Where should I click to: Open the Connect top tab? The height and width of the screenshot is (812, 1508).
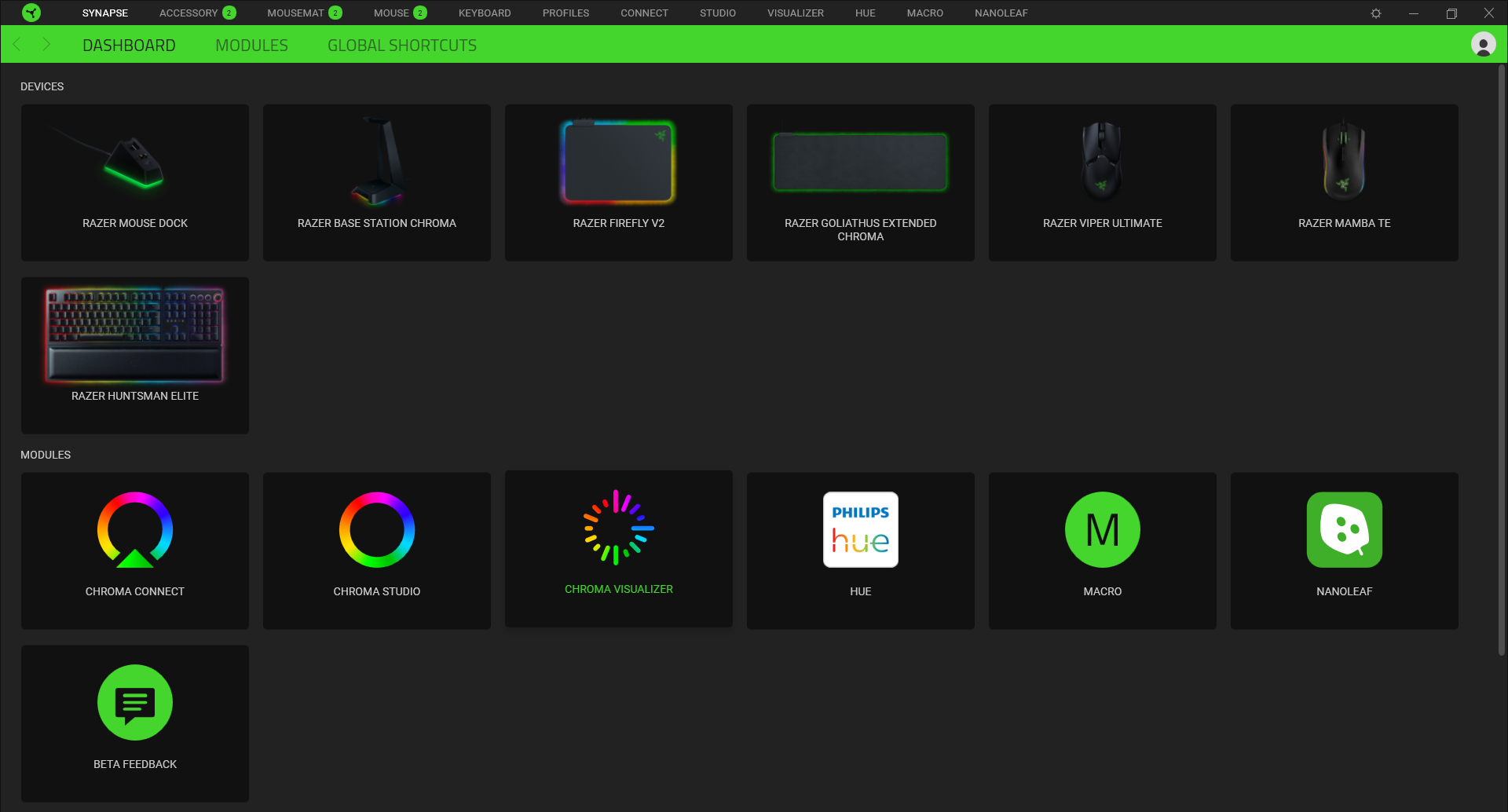(644, 13)
